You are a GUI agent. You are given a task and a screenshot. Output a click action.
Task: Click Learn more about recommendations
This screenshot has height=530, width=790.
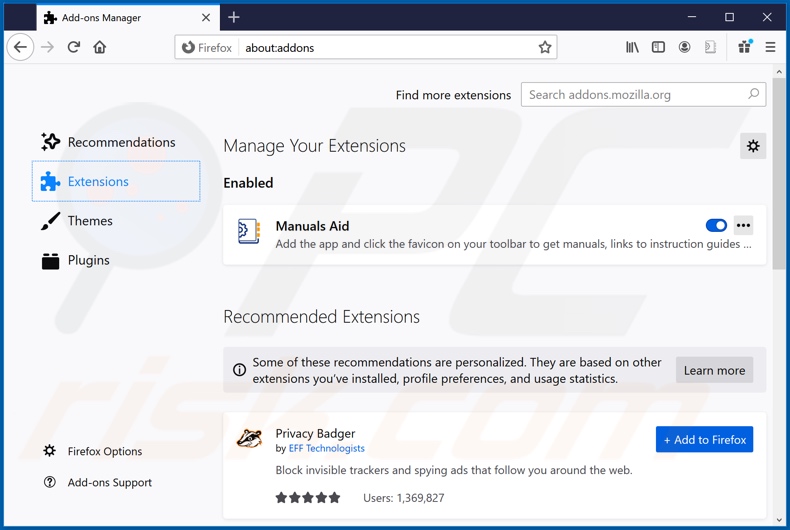(x=714, y=370)
